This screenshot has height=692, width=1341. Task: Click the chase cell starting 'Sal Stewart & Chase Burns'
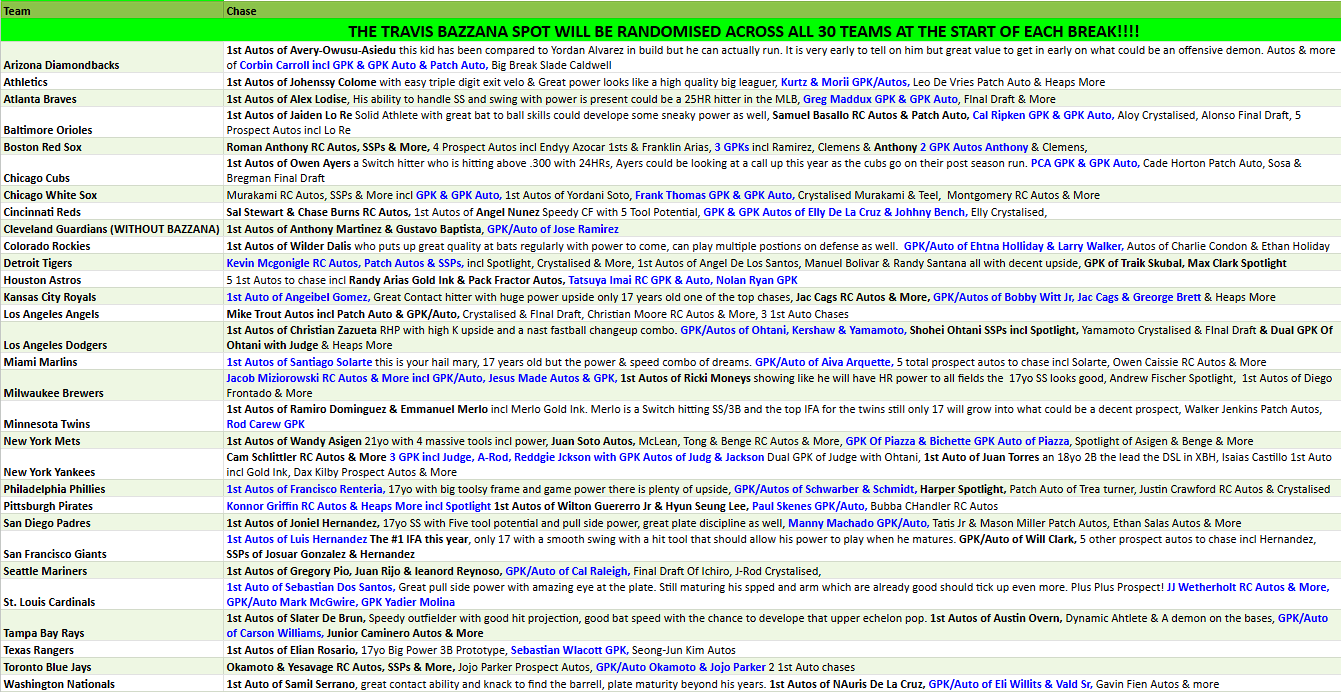pos(782,212)
